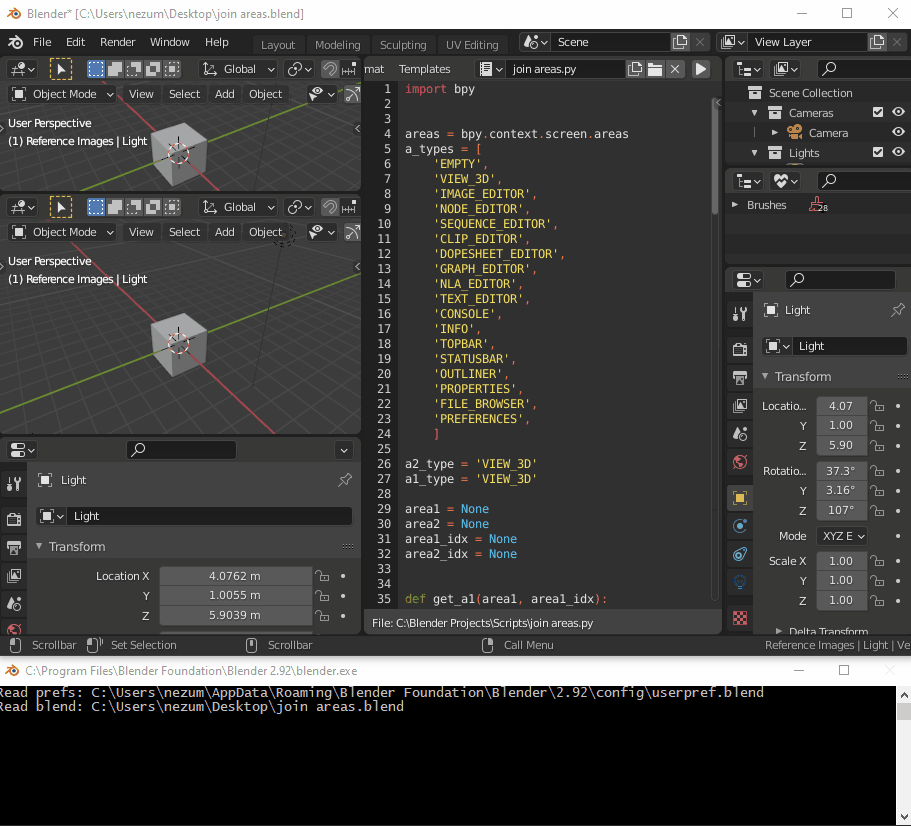Toggle snapping magnet in upper viewport

pos(330,69)
